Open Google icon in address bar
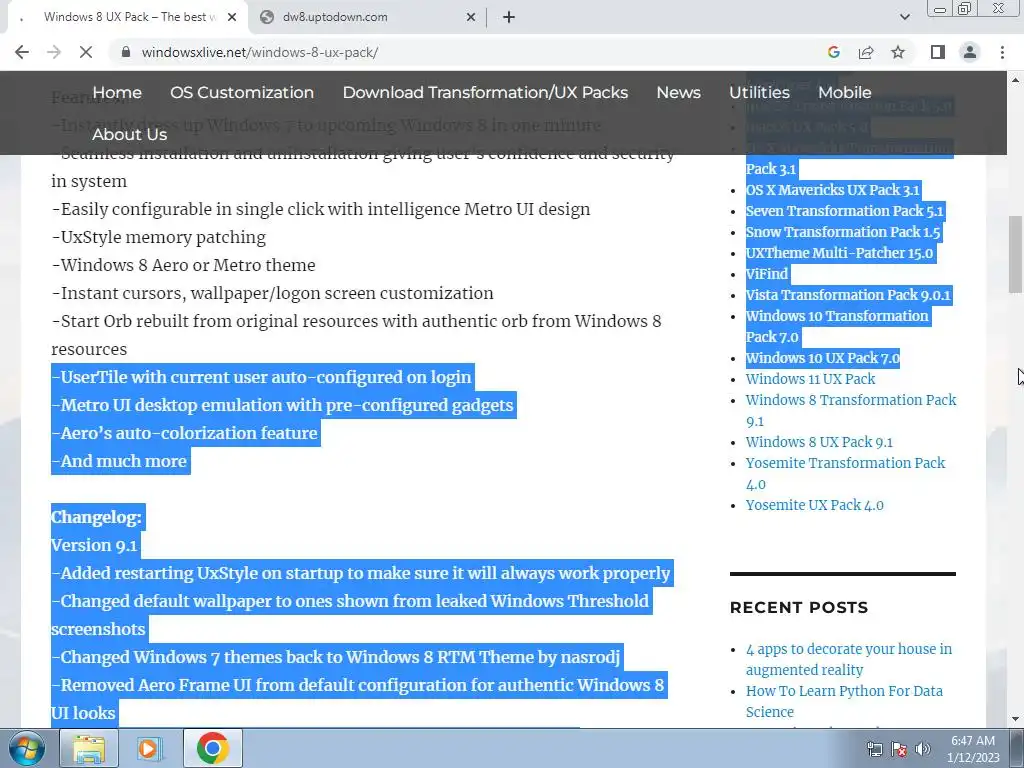The height and width of the screenshot is (768, 1024). point(833,52)
